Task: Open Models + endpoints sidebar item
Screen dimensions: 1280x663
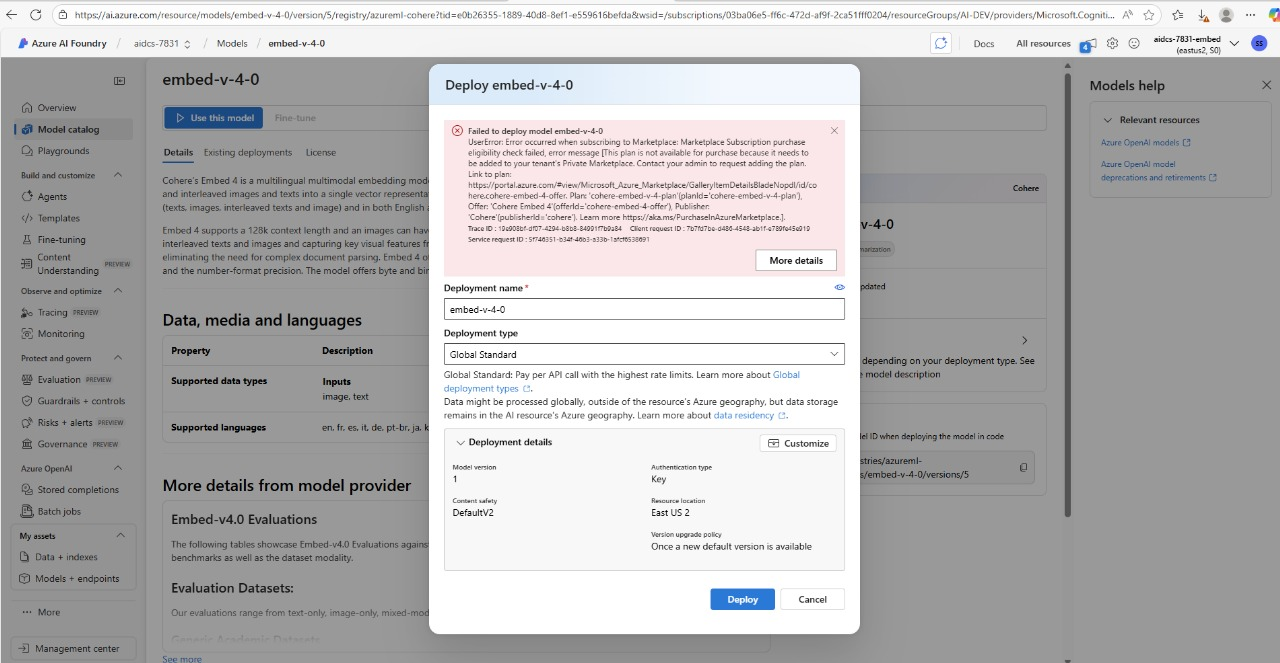Action: pyautogui.click(x=77, y=578)
